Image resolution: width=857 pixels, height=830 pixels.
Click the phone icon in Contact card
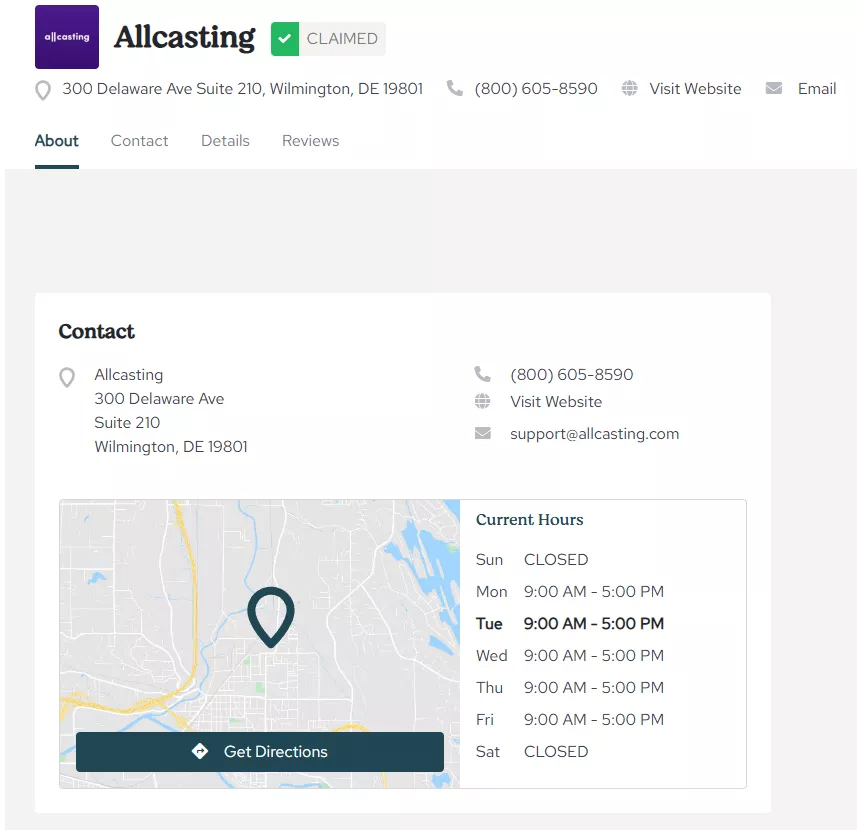(483, 374)
